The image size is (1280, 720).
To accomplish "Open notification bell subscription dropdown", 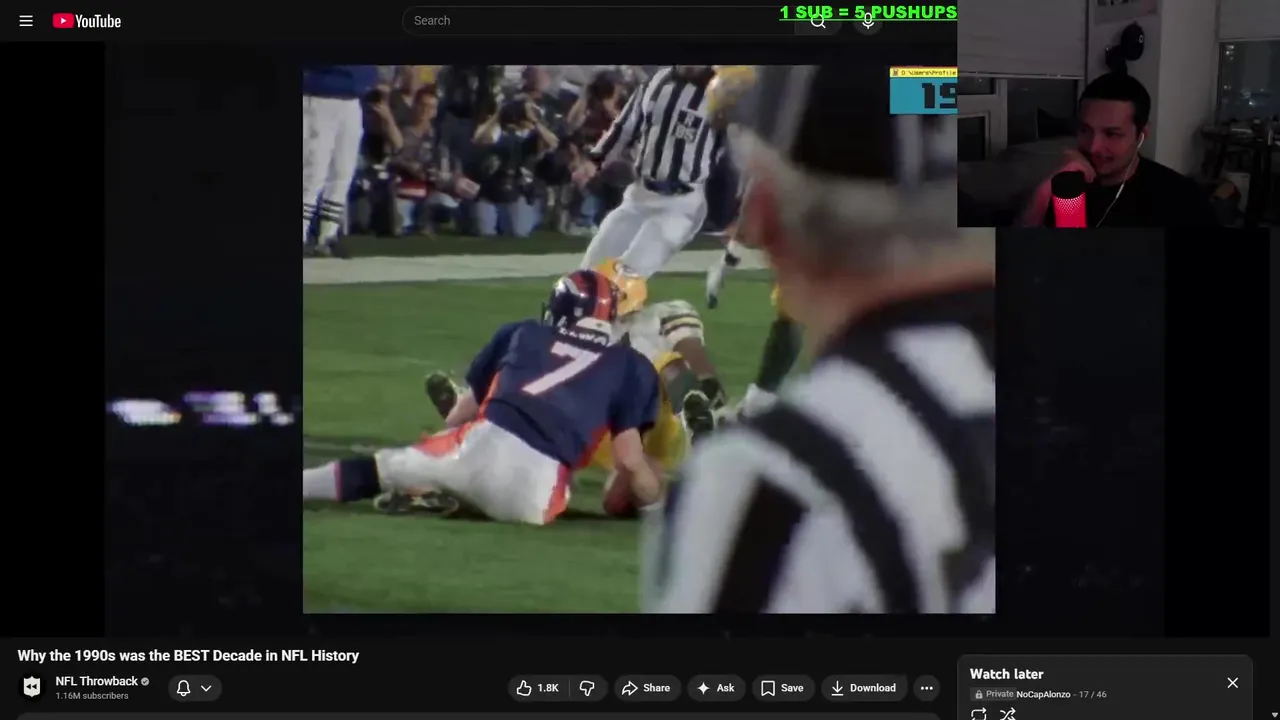I will (x=194, y=688).
